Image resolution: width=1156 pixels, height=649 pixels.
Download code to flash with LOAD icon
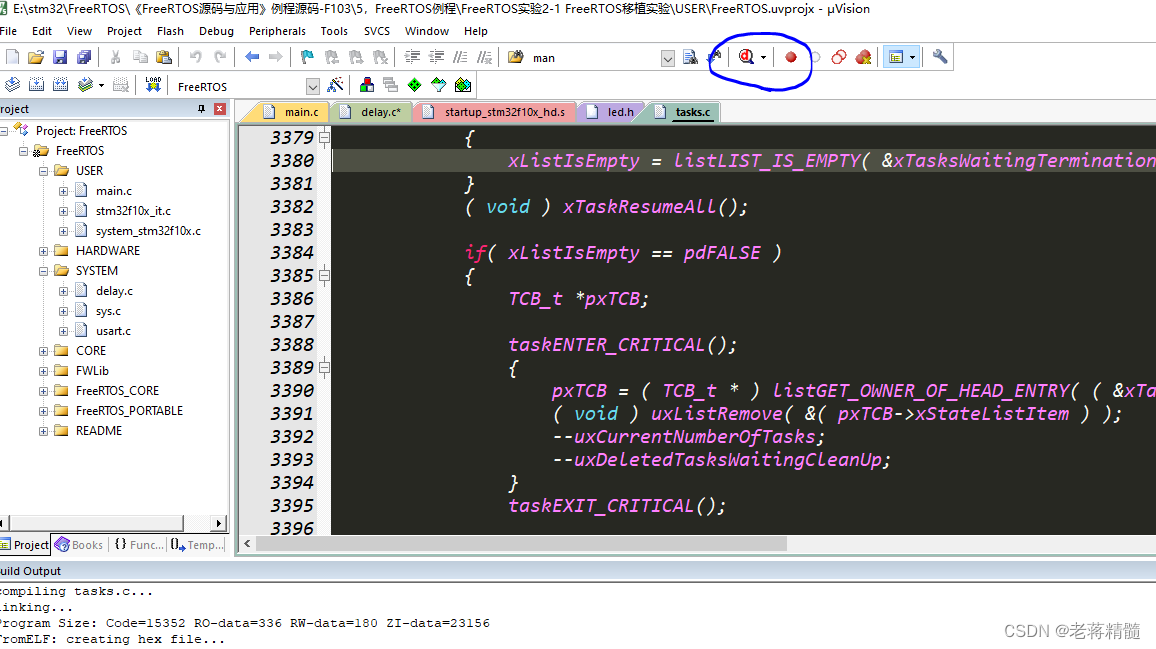coord(153,85)
